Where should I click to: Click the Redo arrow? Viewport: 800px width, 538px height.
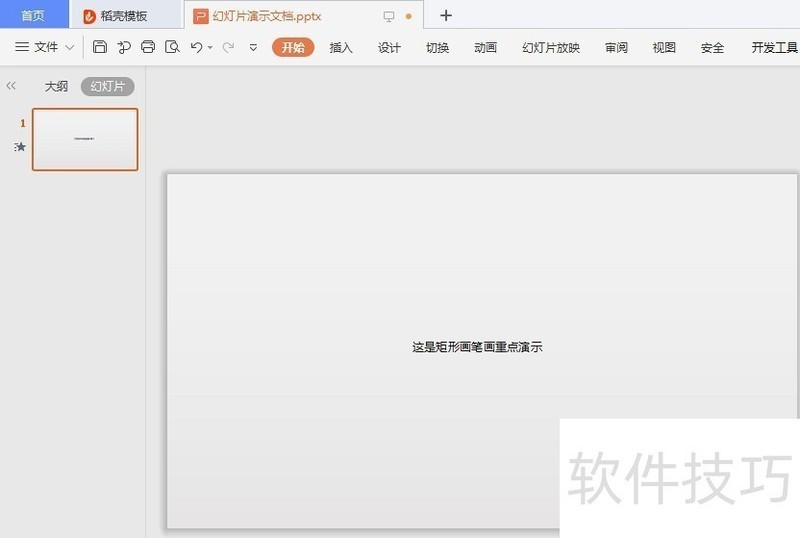coord(228,47)
